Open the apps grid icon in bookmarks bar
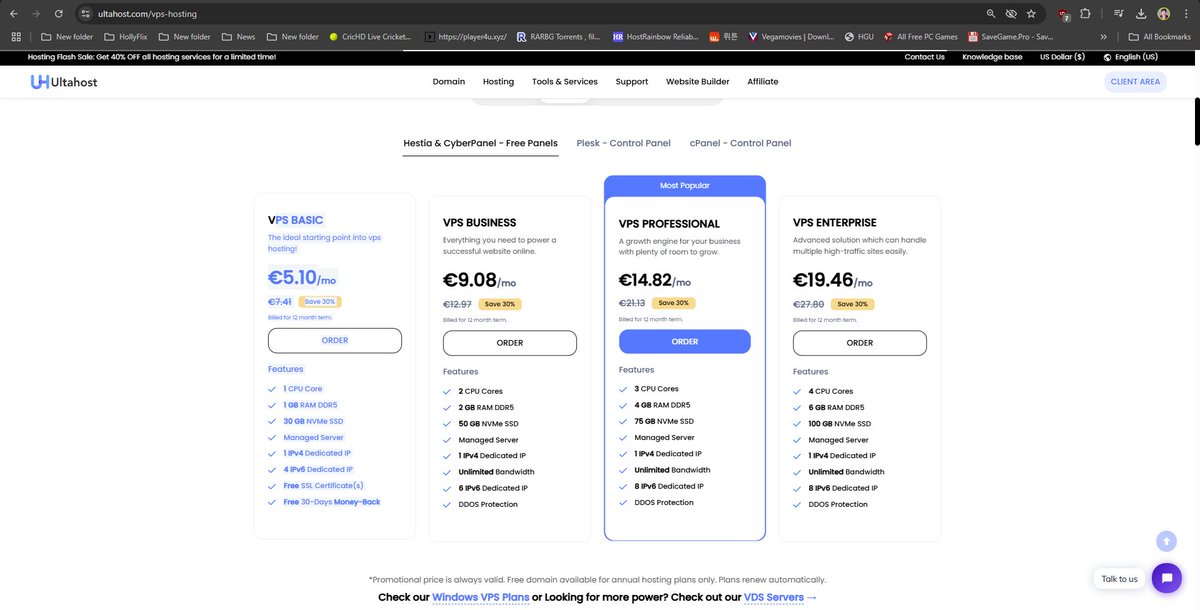The image size is (1200, 610). pos(16,36)
